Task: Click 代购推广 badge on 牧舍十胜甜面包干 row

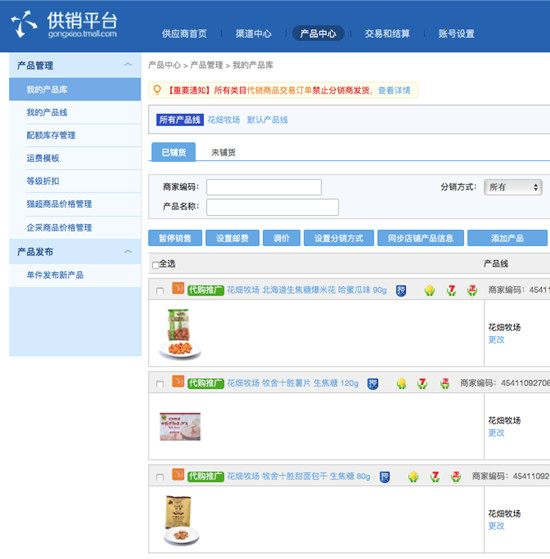Action: pos(206,476)
